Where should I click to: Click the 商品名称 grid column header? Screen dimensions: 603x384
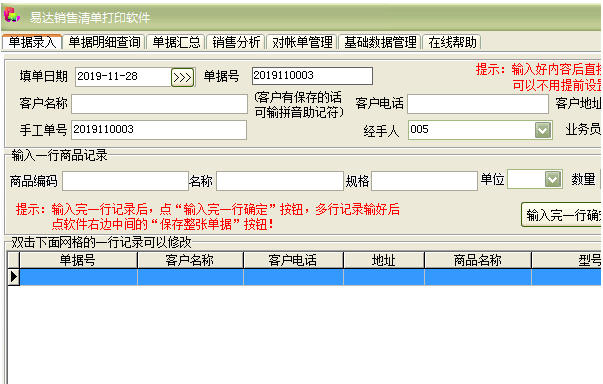coord(477,260)
